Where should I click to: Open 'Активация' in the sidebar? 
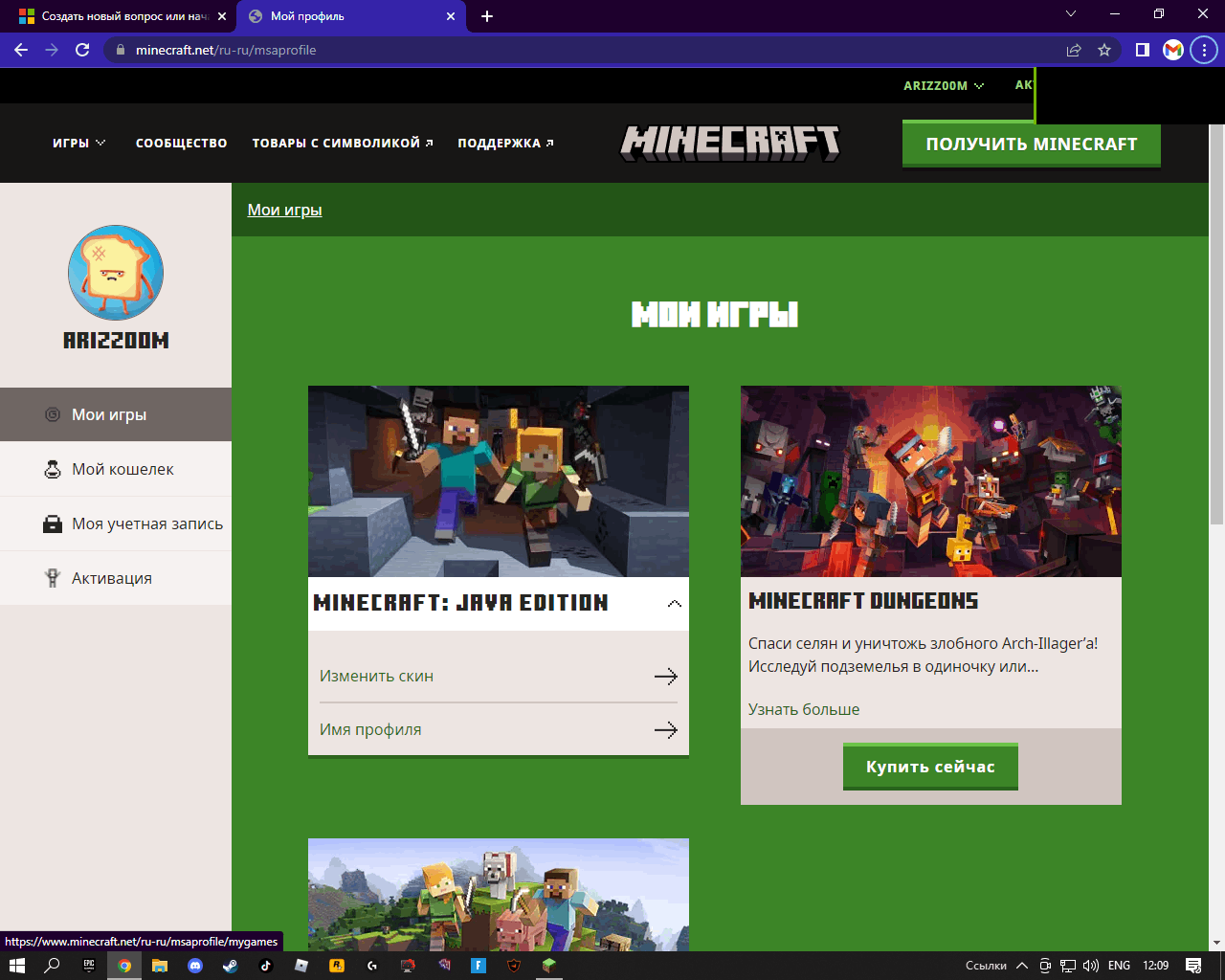click(x=116, y=578)
